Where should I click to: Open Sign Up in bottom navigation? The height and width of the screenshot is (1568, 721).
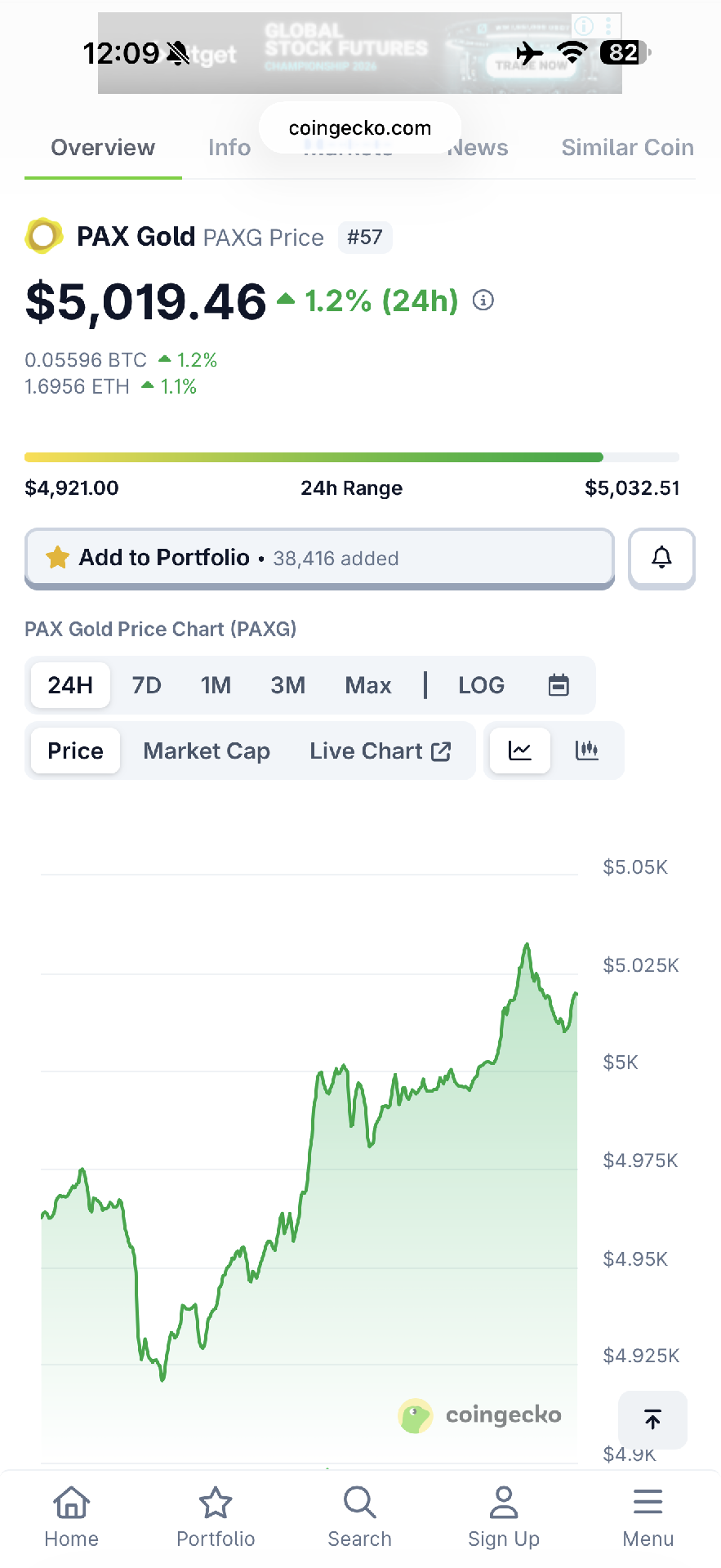point(504,1517)
